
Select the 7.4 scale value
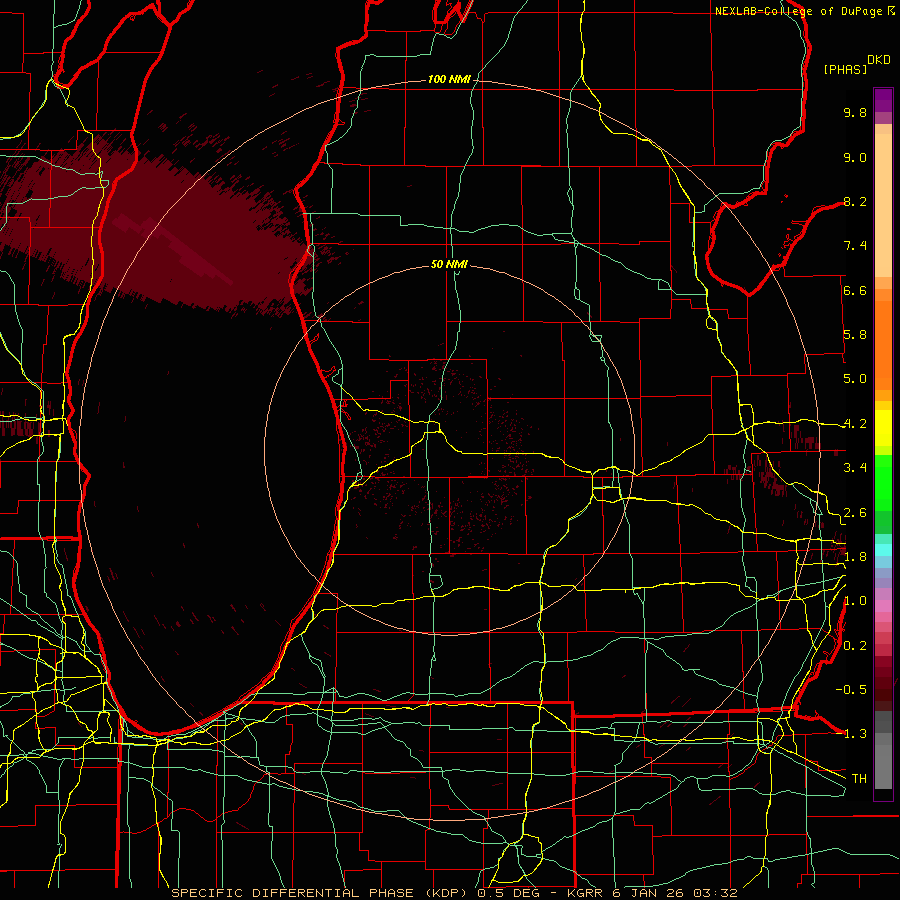pos(855,246)
